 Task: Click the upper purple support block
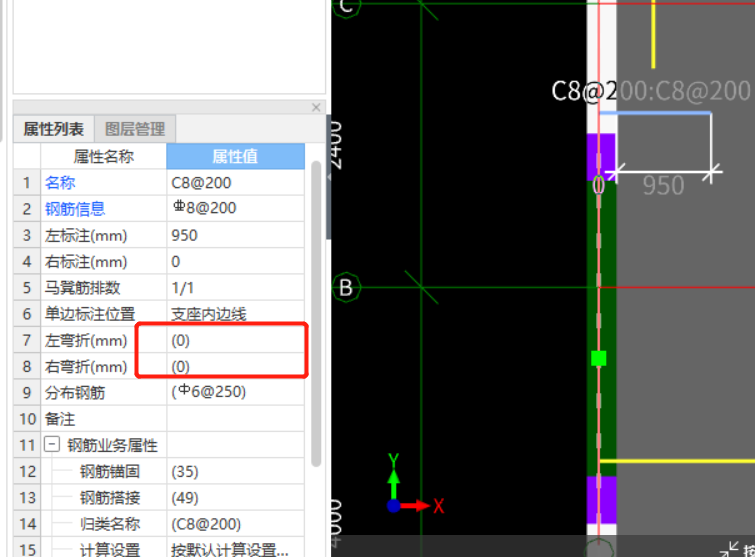tap(601, 157)
